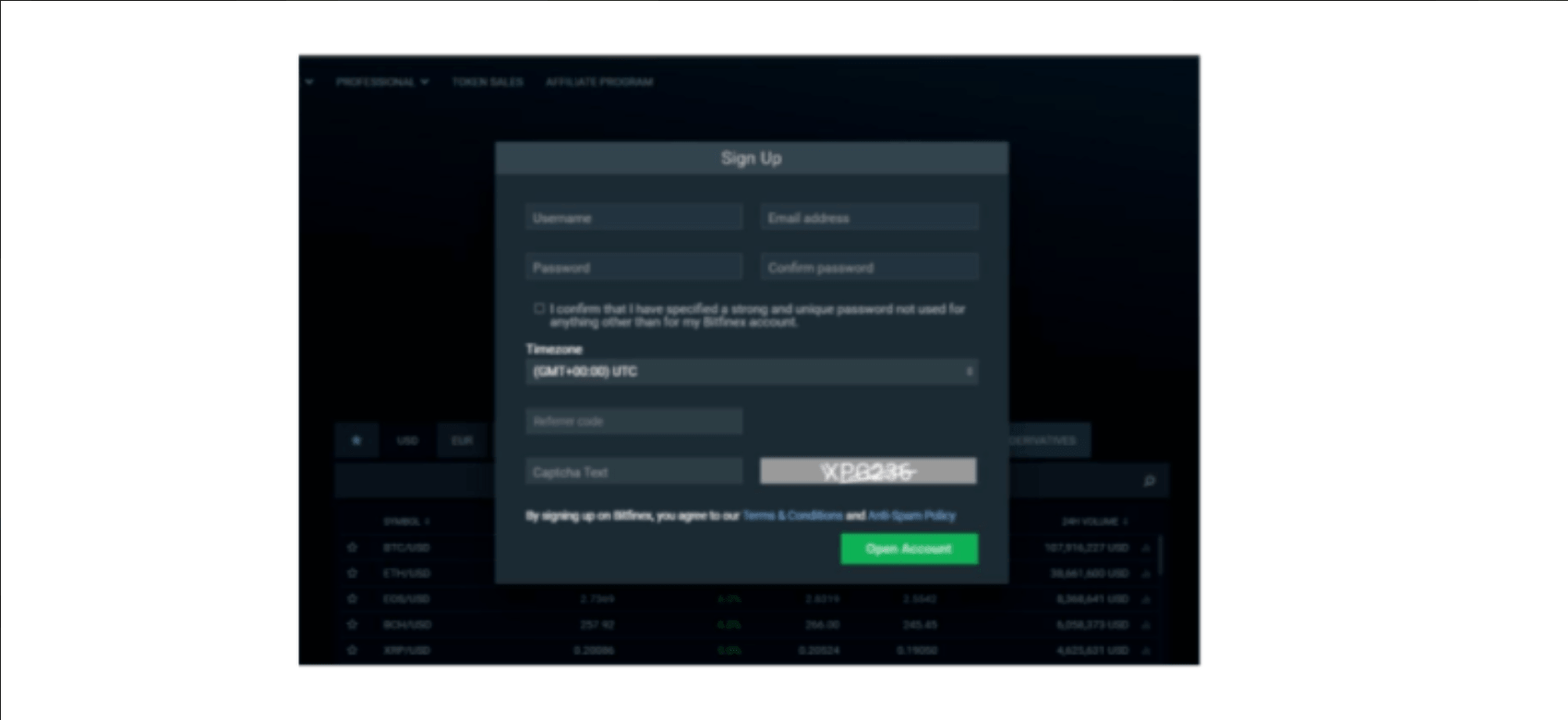
Task: Click the ticker search magnifier icon
Action: (x=1149, y=481)
